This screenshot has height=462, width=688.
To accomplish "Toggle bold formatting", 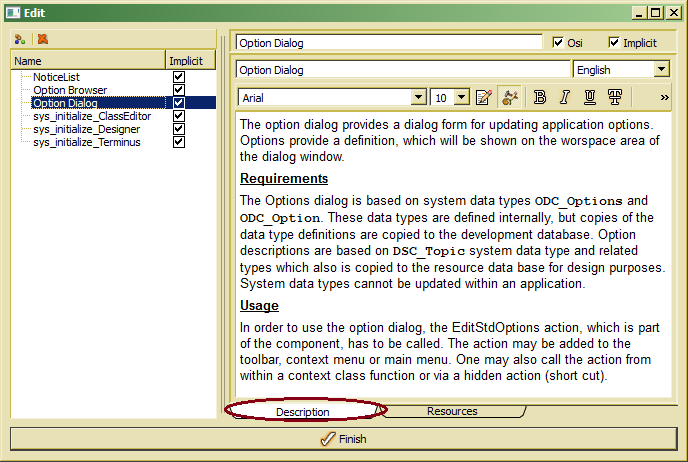I will click(x=540, y=97).
